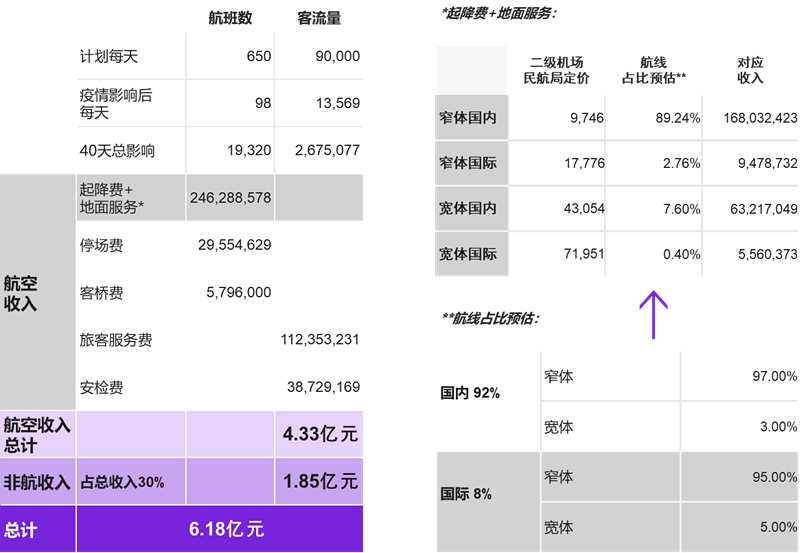
Task: Click the 旅客服务费 value 112,353,231
Action: point(321,340)
